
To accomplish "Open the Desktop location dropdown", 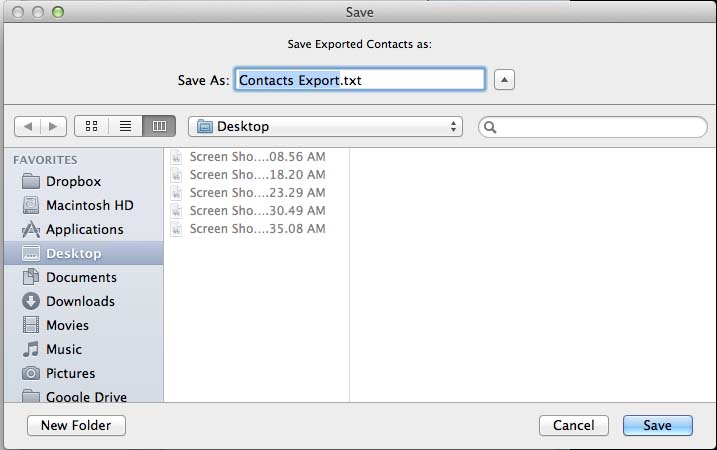I will pos(326,127).
